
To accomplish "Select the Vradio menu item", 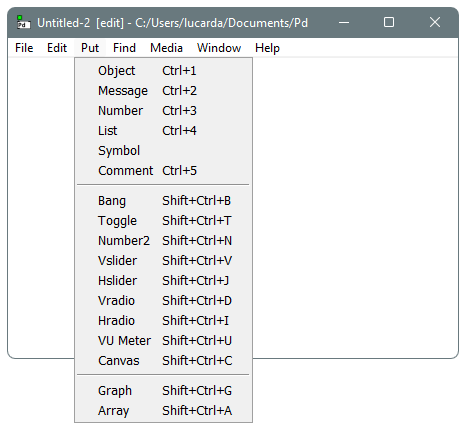I will [163, 301].
